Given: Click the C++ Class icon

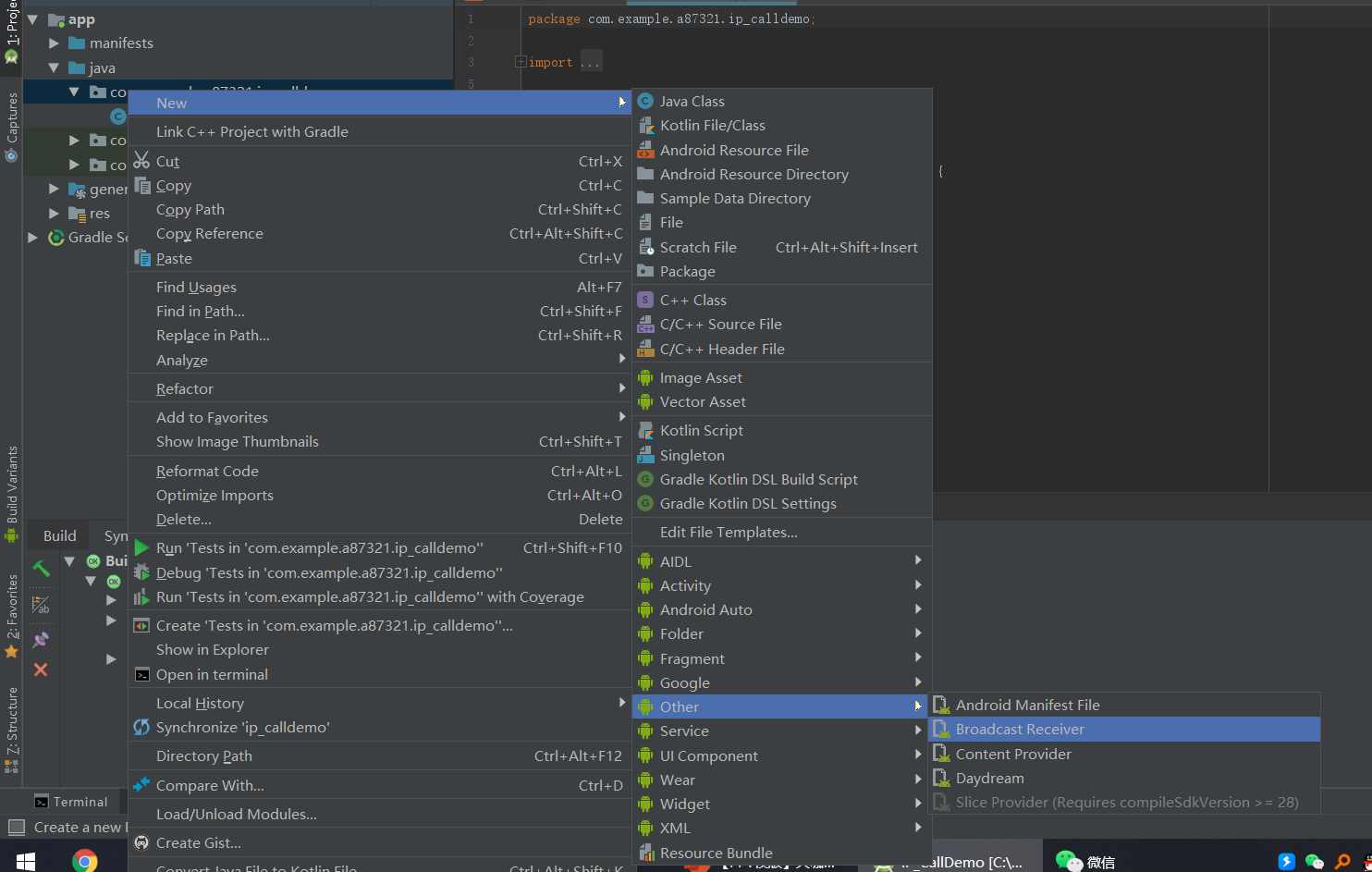Looking at the screenshot, I should tap(645, 300).
